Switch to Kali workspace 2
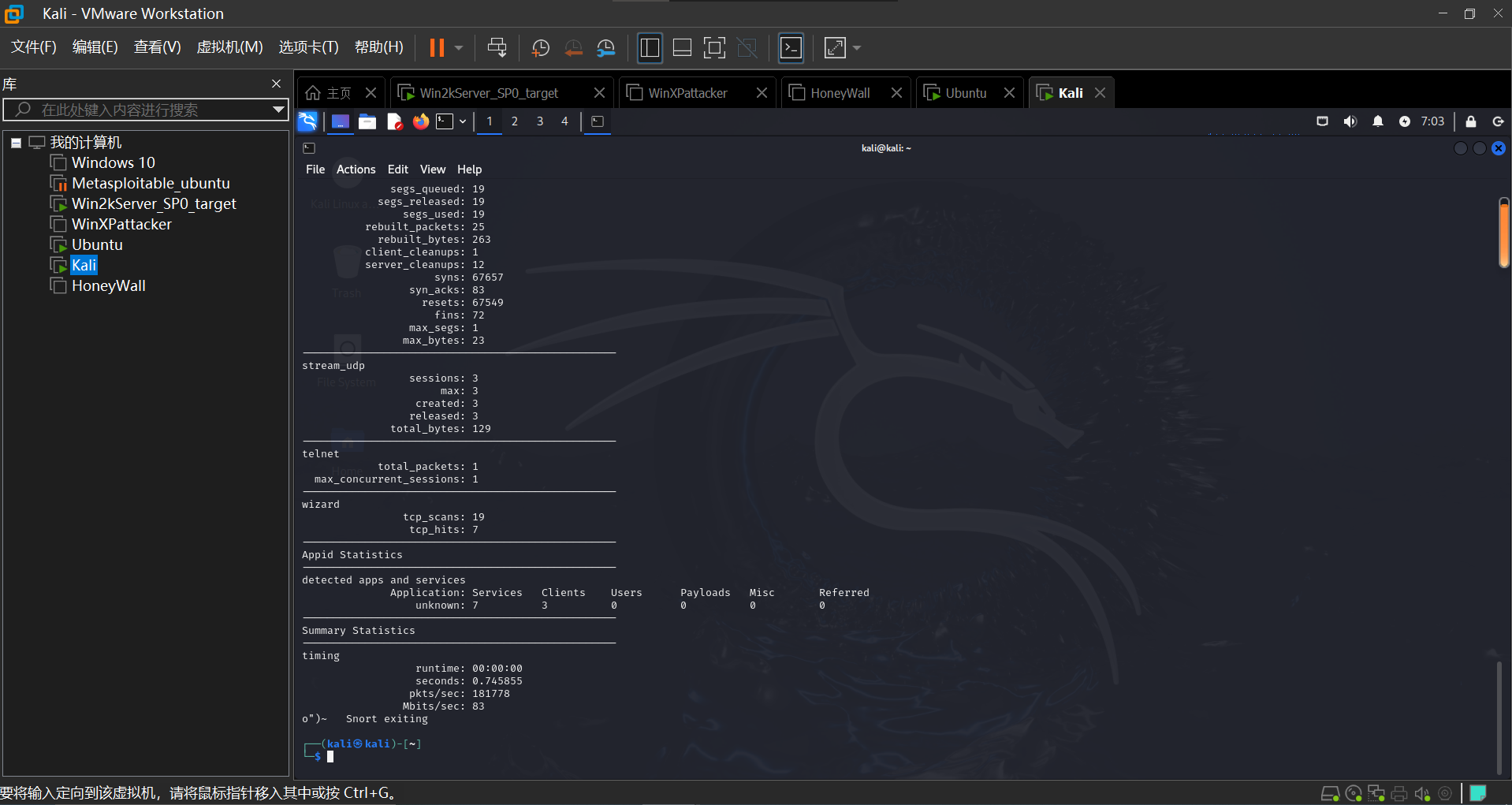Screen dimensions: 1512x805 515,121
